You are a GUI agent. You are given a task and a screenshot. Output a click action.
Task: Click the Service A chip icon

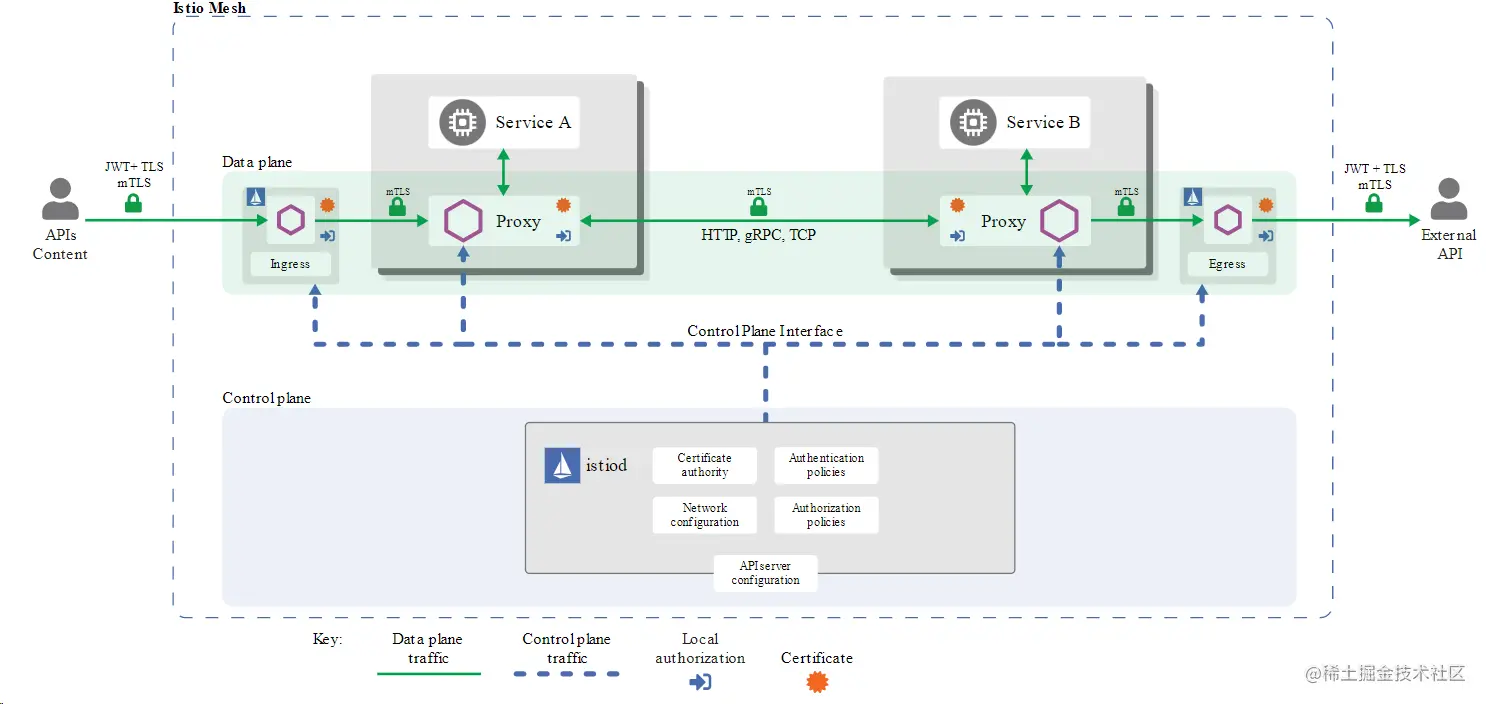pos(461,122)
